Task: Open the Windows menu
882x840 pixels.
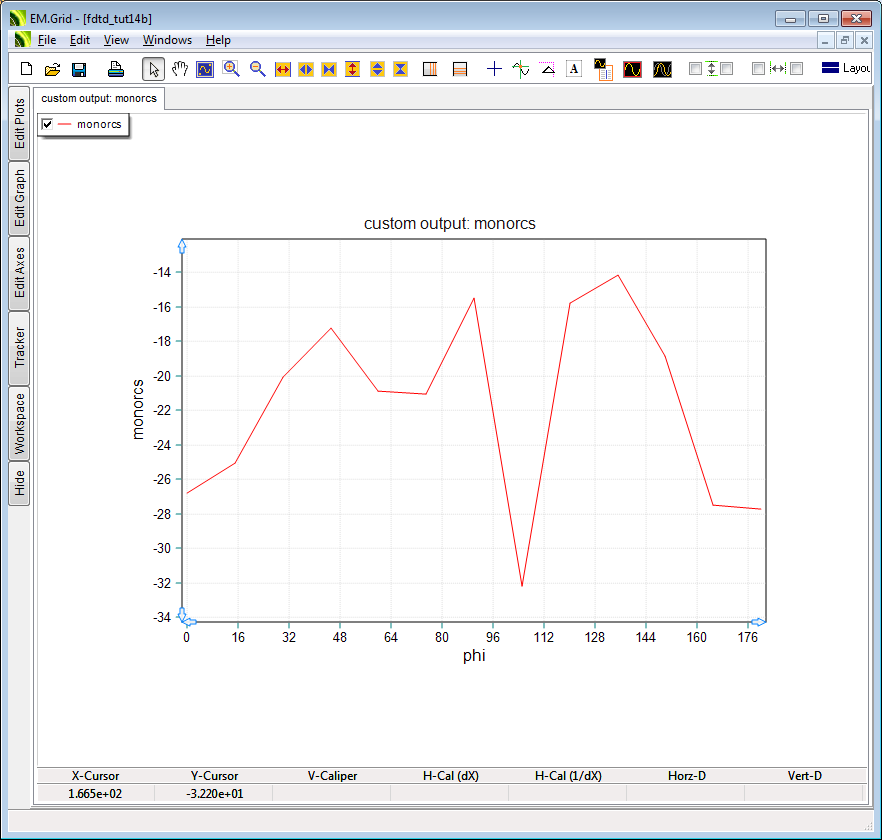Action: click(x=167, y=40)
